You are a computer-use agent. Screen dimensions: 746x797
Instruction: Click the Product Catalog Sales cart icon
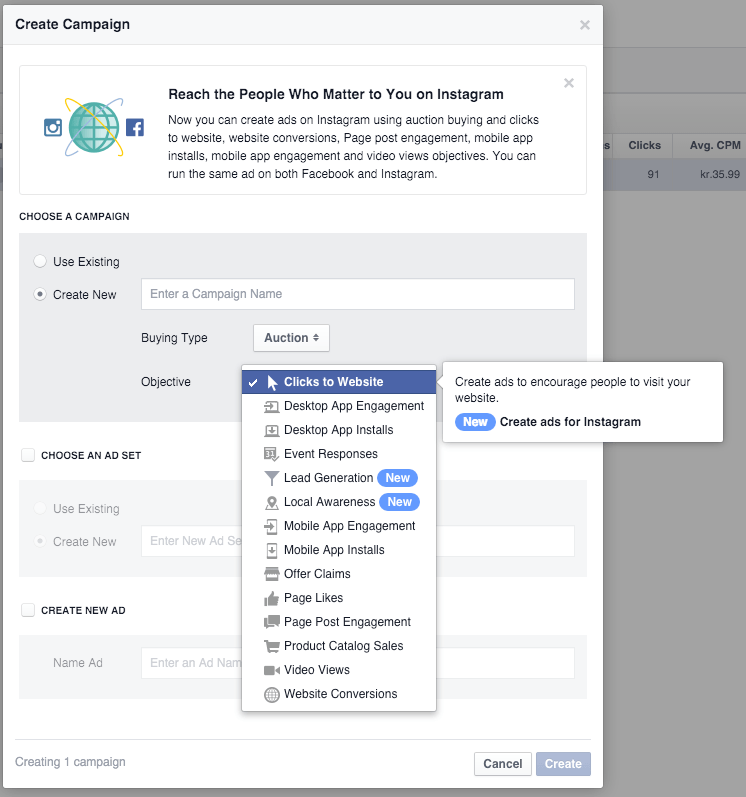(271, 646)
